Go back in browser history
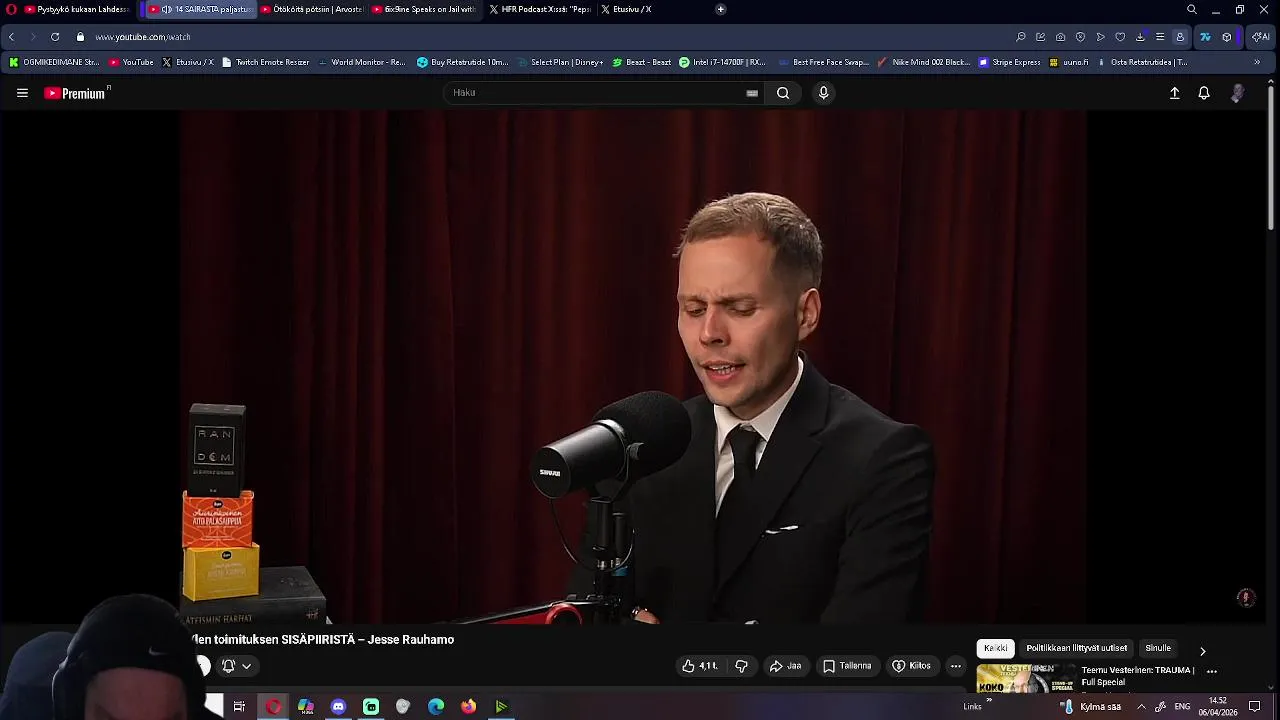 (11, 37)
